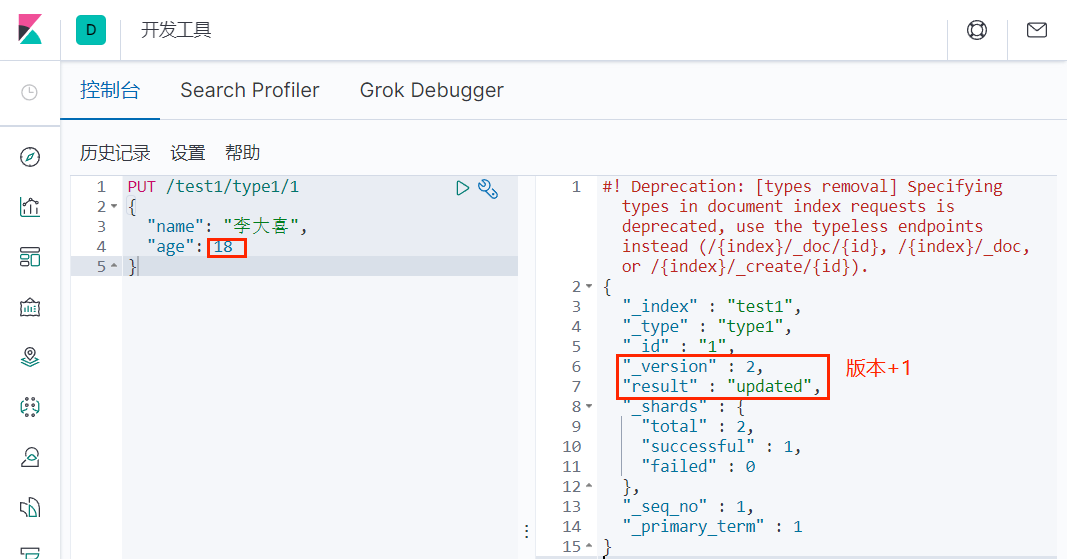
Task: Switch to the 控制台 tab
Action: [110, 90]
